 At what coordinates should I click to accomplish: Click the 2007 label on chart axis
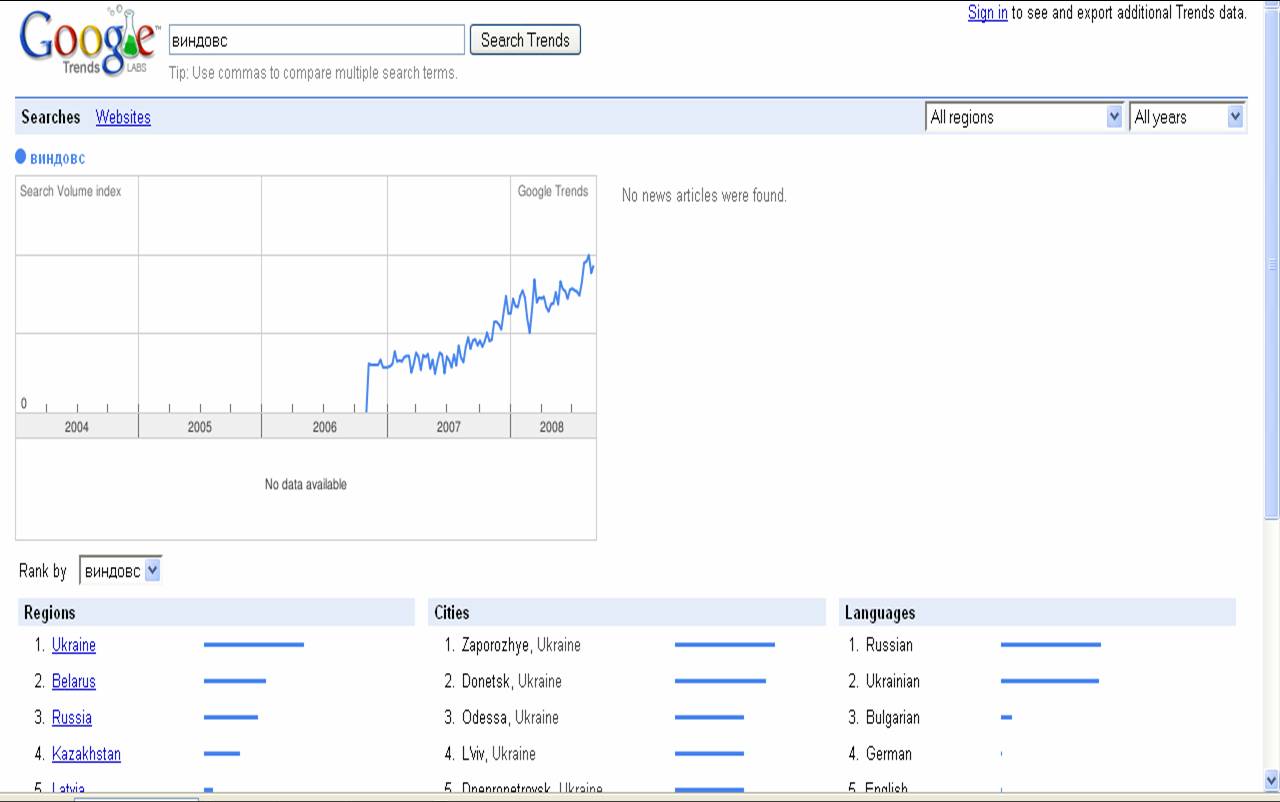(x=448, y=427)
